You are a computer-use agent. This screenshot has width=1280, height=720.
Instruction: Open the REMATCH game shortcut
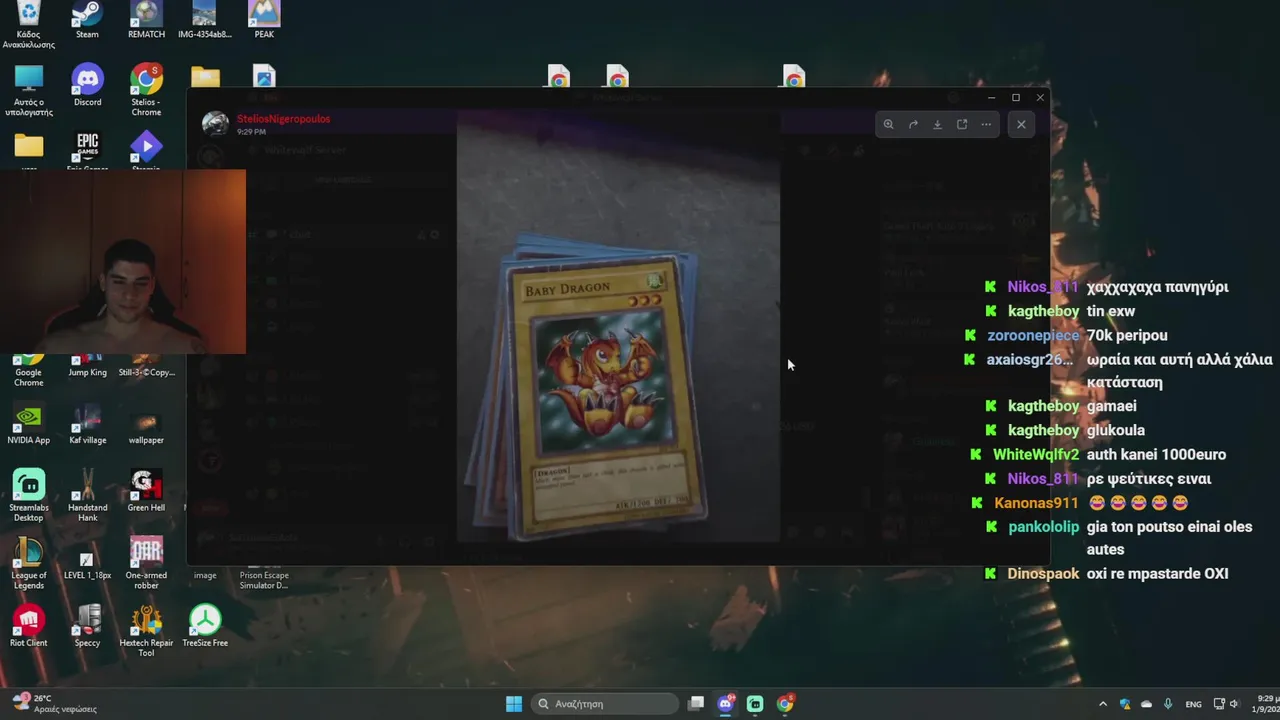click(146, 20)
